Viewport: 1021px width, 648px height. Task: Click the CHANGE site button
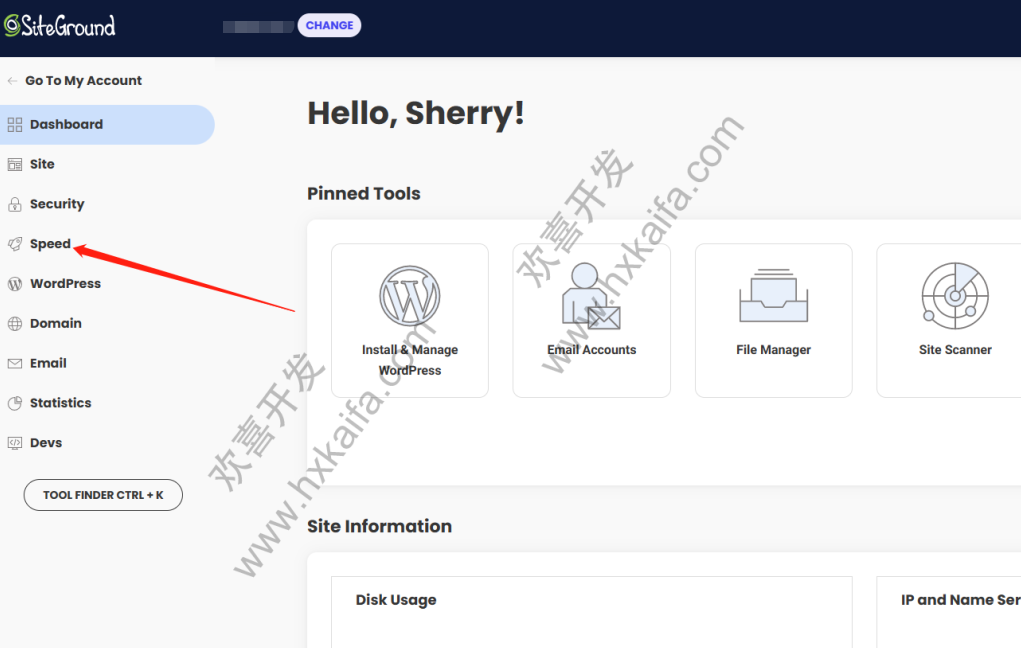click(329, 26)
